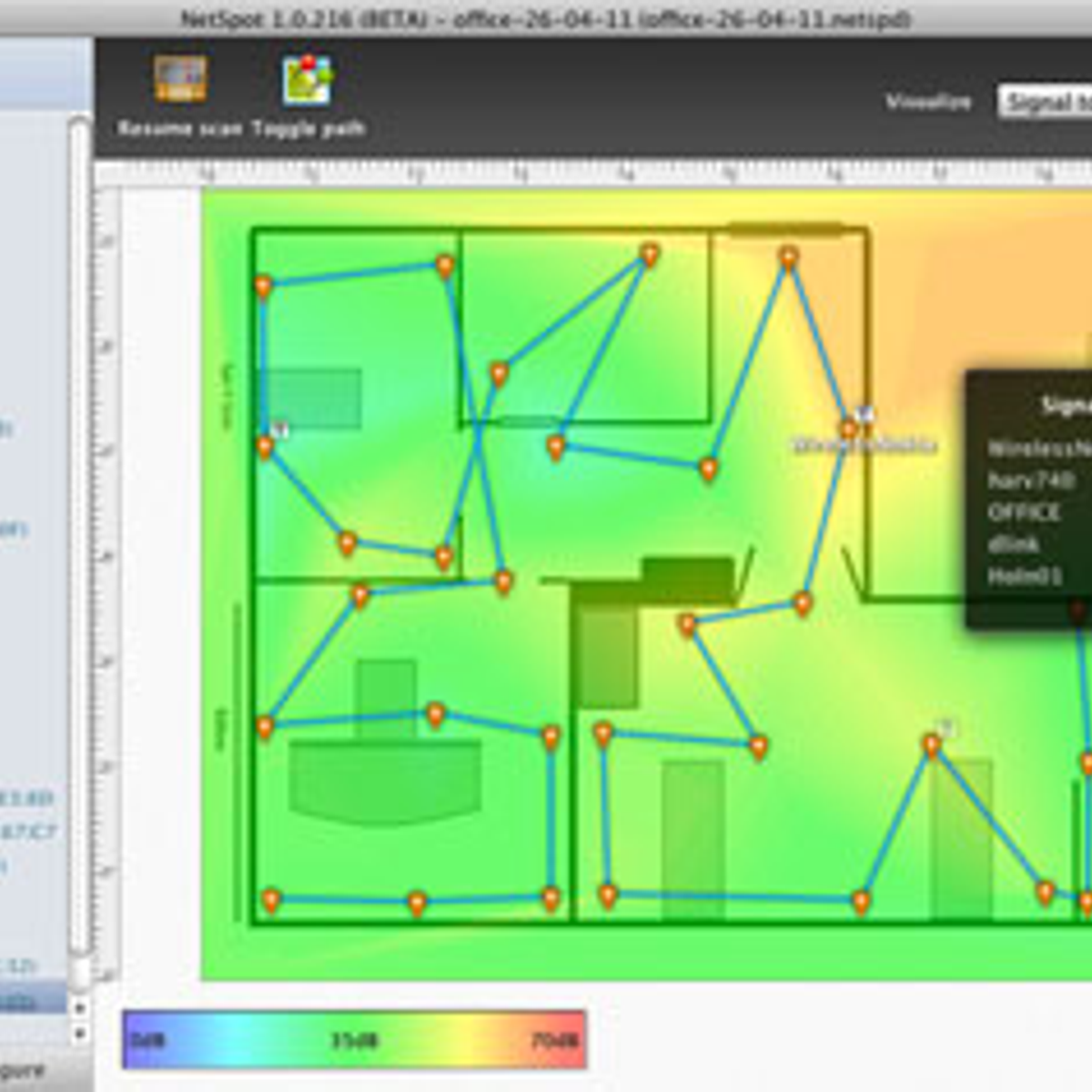Select Holm01 in the signal popup

pos(1025,575)
